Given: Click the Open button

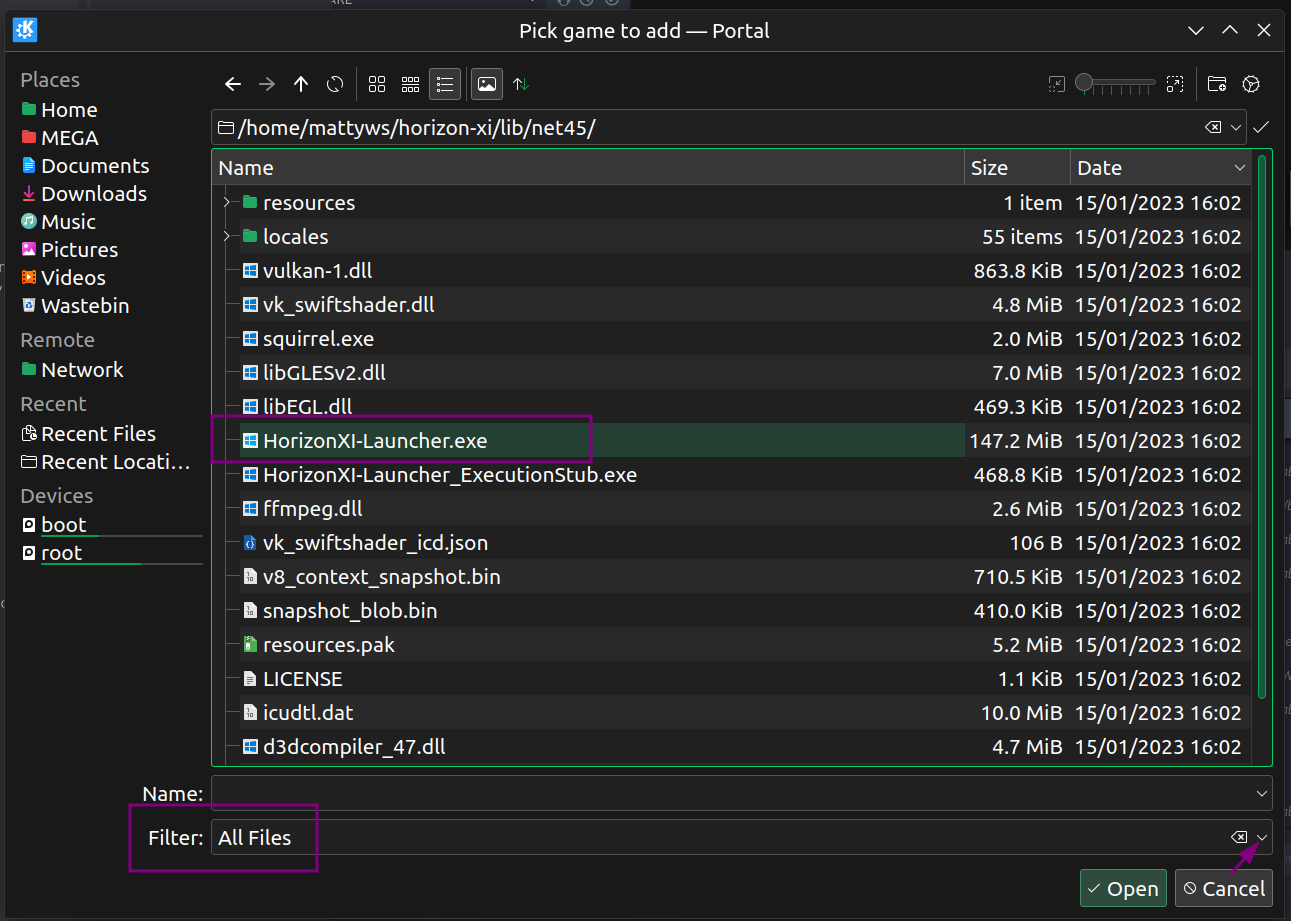Looking at the screenshot, I should point(1123,888).
